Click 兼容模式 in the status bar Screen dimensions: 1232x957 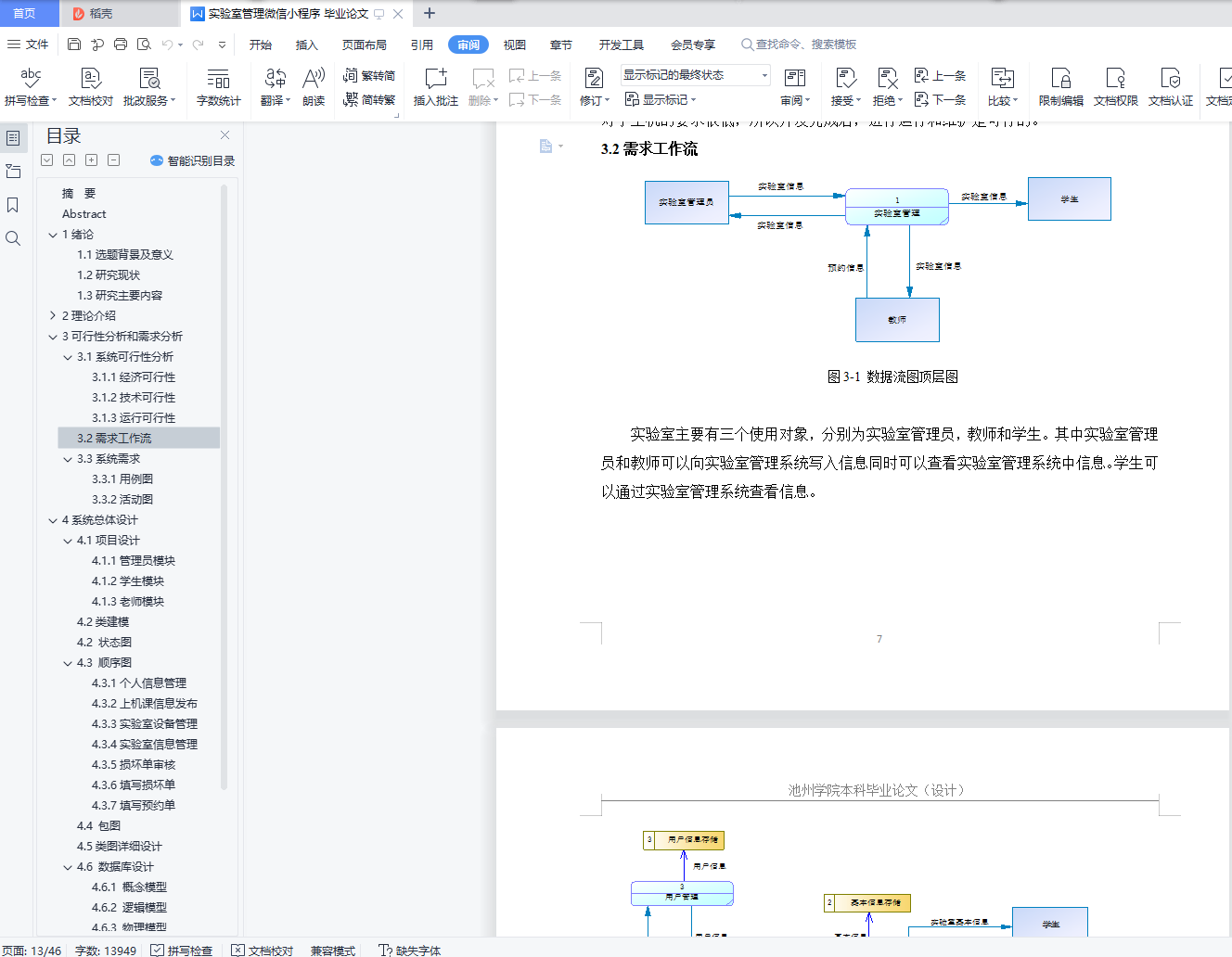coord(333,951)
